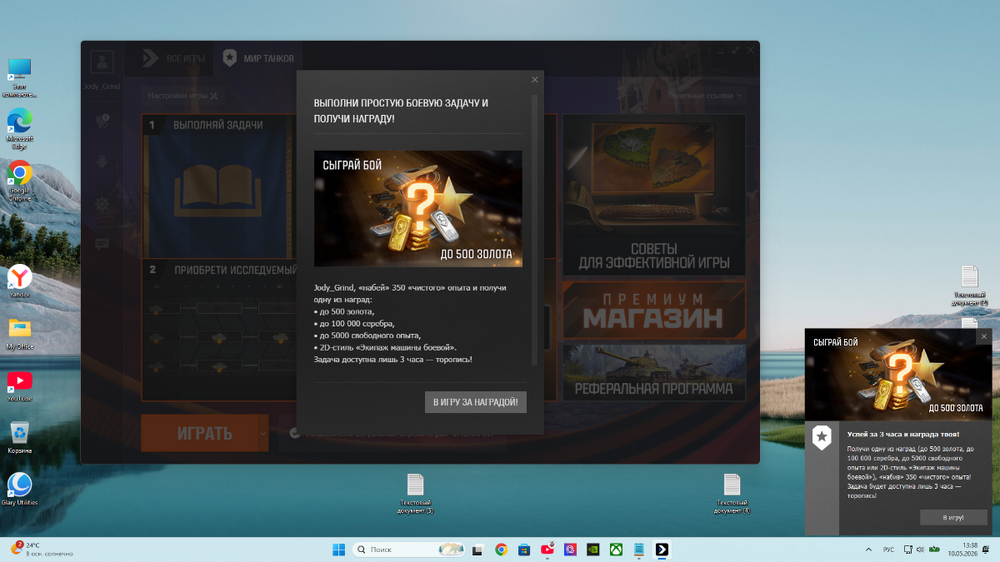Open the volume speaker icon in the tray
The height and width of the screenshot is (562, 1000).
tap(920, 549)
